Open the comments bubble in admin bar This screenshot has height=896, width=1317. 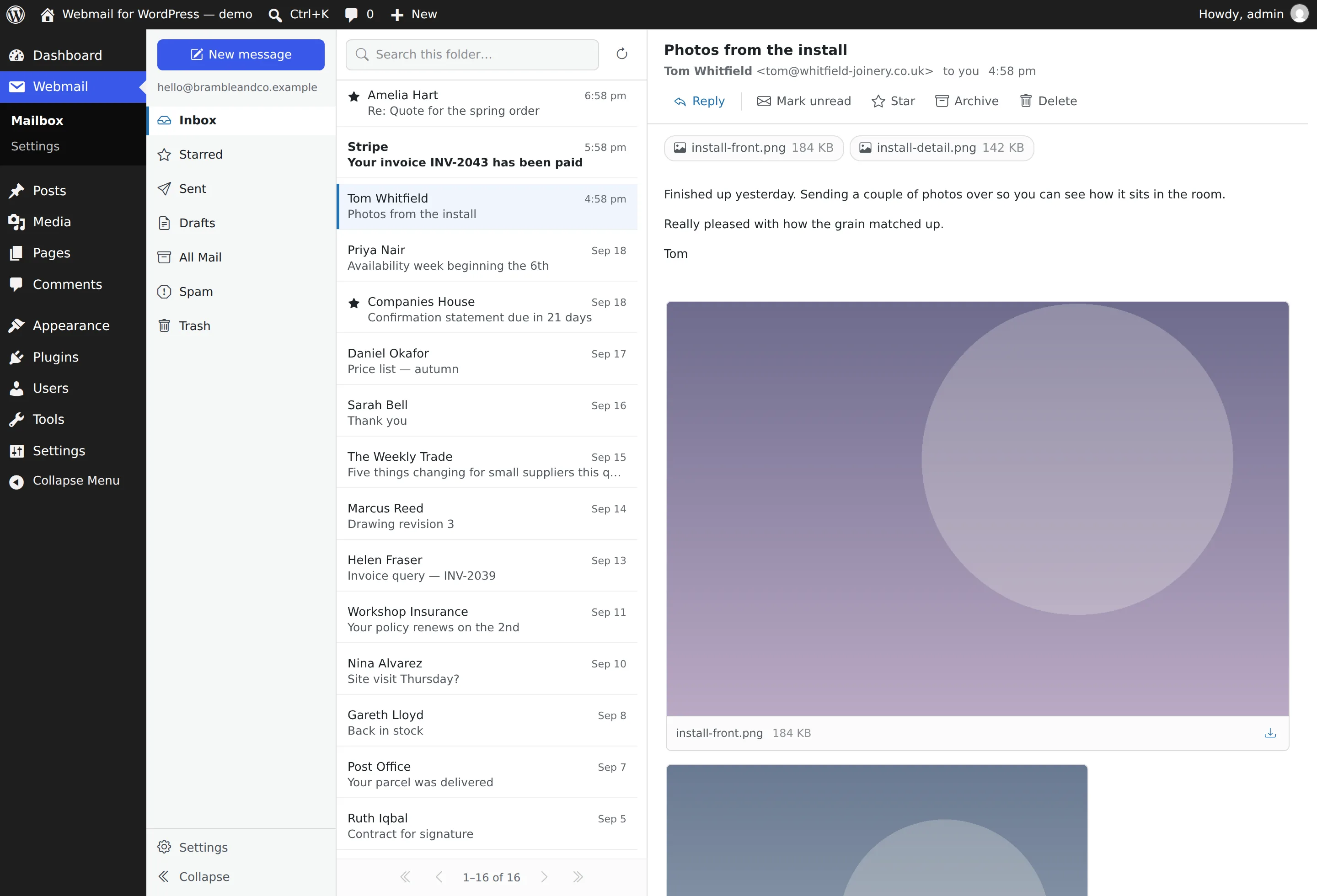coord(360,14)
